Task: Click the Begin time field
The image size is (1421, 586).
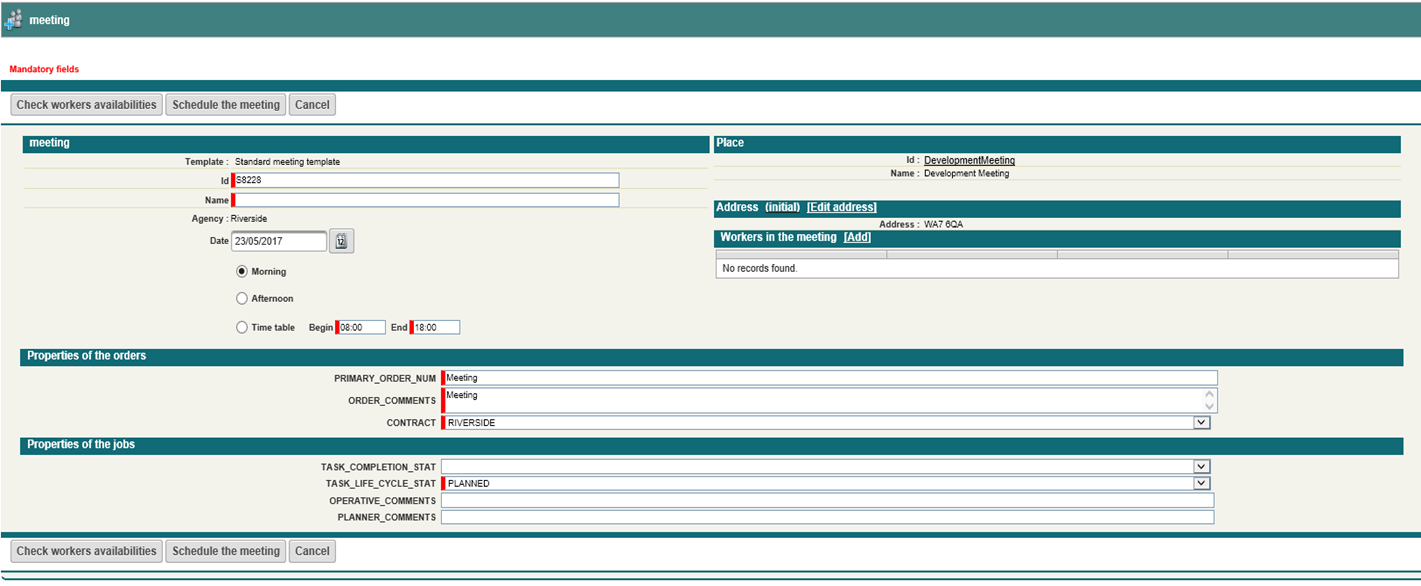Action: [x=361, y=327]
